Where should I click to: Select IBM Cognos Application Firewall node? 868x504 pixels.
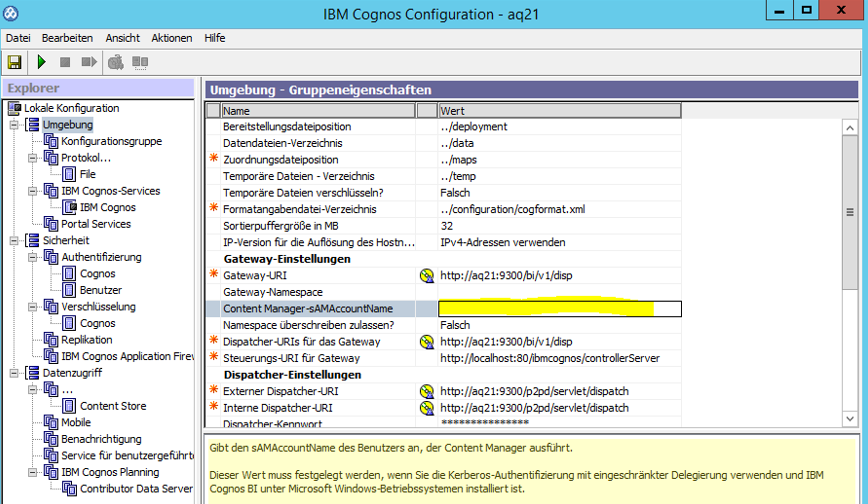tap(127, 356)
